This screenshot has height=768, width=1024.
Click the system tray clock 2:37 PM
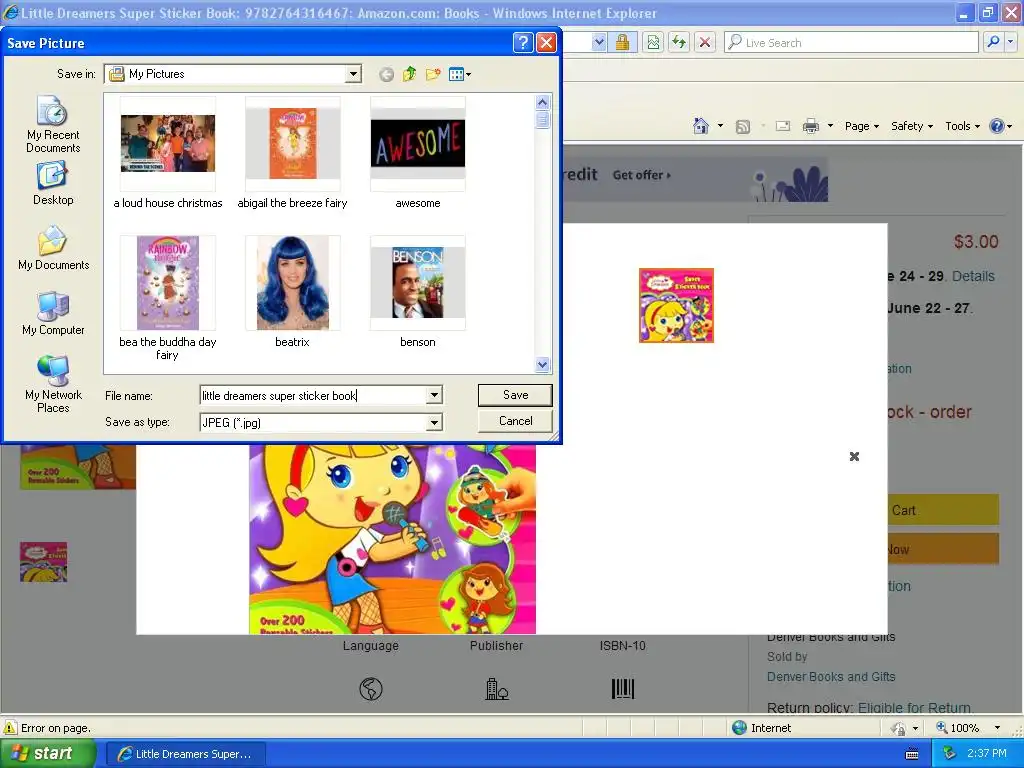coord(987,753)
